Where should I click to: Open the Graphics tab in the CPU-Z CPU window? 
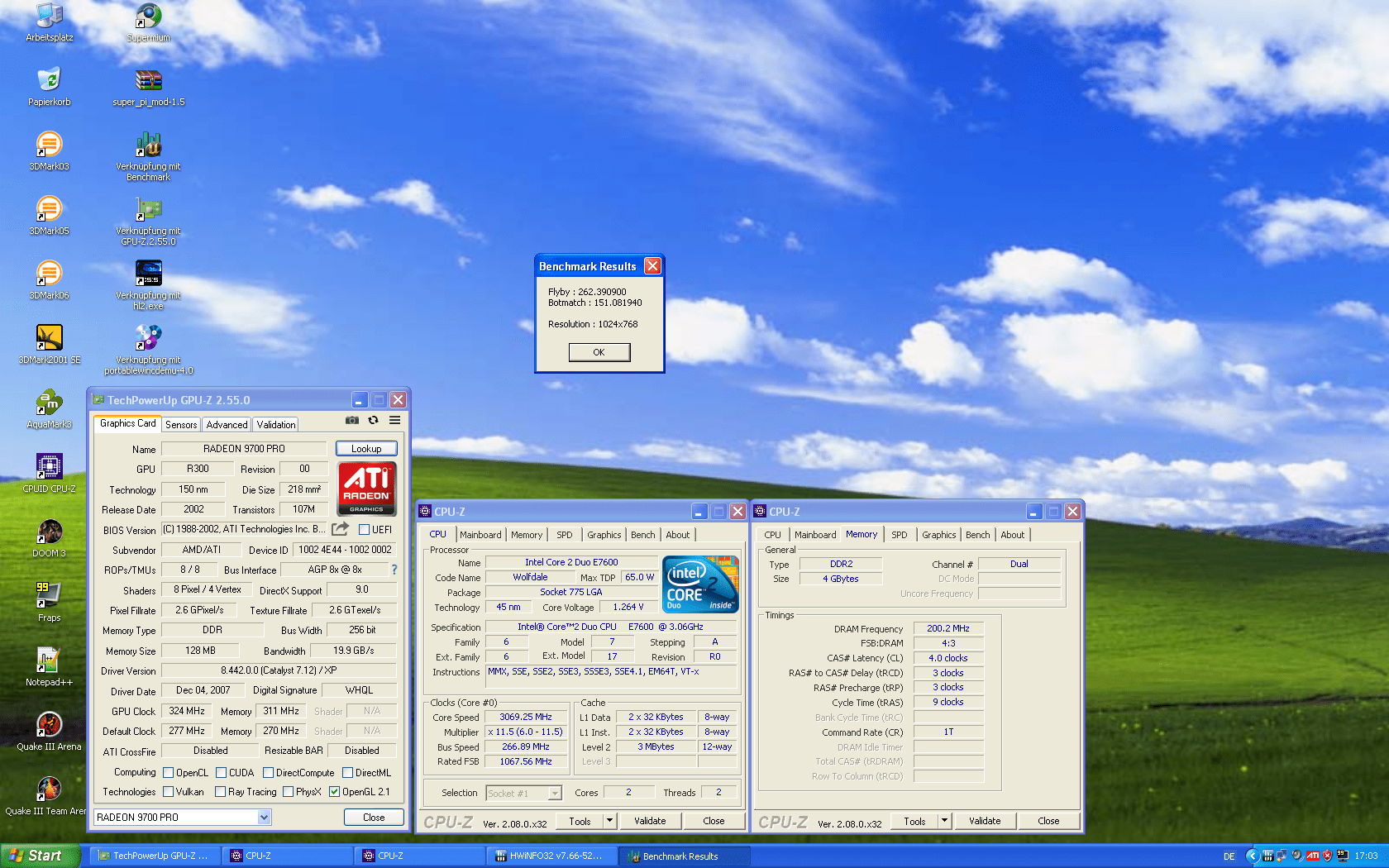tap(604, 535)
